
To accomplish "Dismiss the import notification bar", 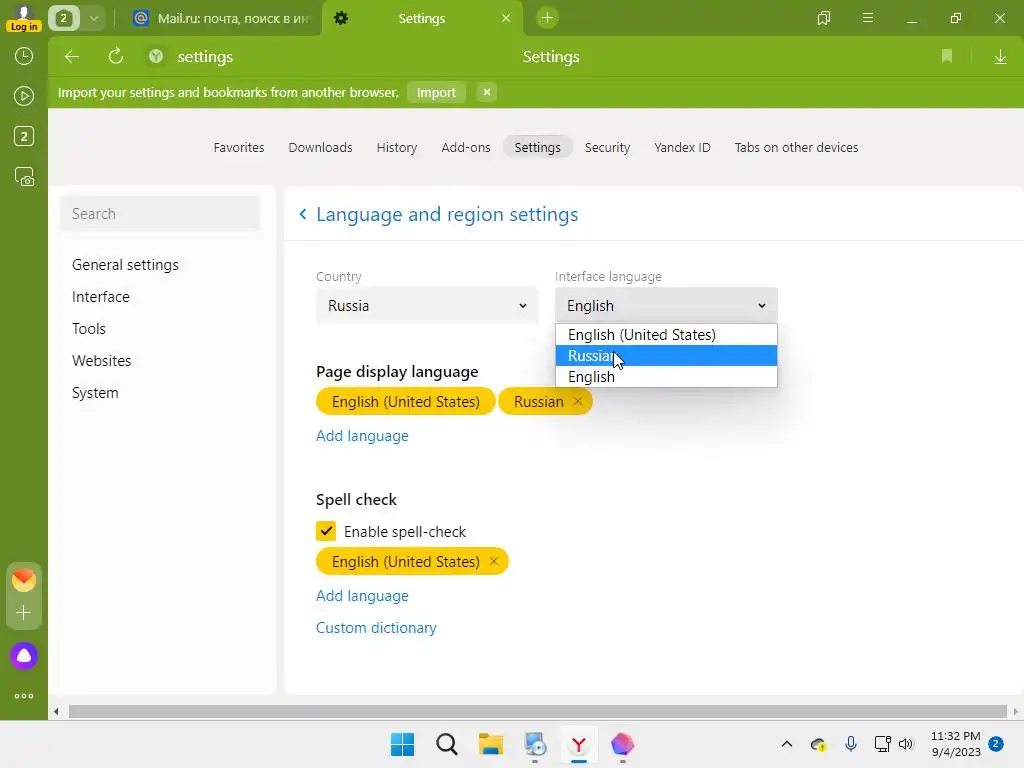I will pyautogui.click(x=487, y=92).
